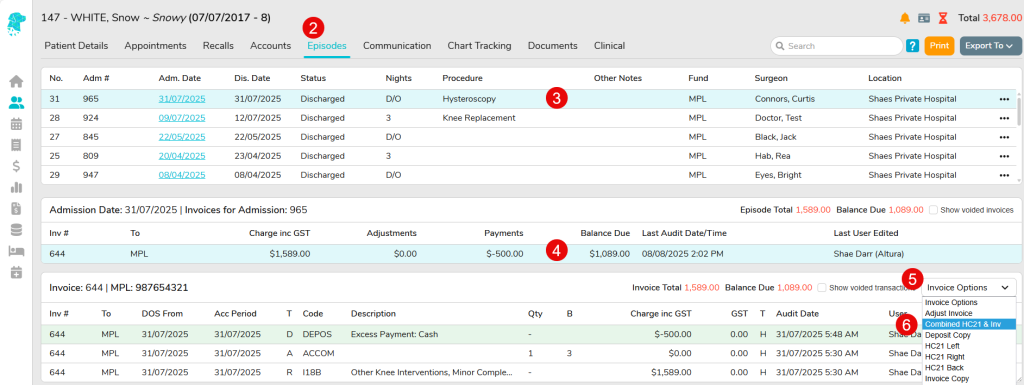Click the notification bell icon
The height and width of the screenshot is (385, 1024).
point(904,18)
